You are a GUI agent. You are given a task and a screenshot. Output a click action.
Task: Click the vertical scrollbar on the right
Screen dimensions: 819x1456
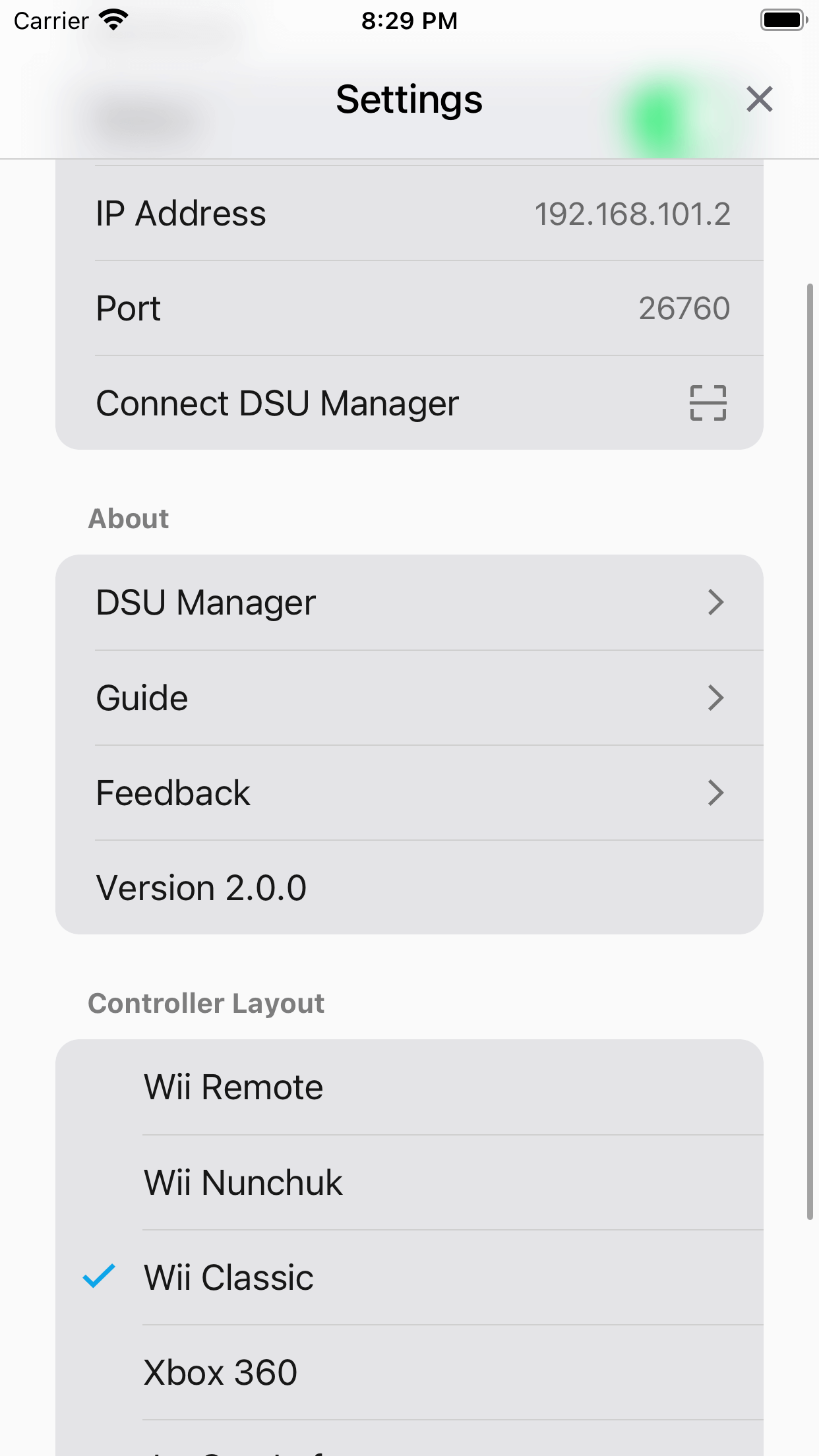(x=810, y=752)
